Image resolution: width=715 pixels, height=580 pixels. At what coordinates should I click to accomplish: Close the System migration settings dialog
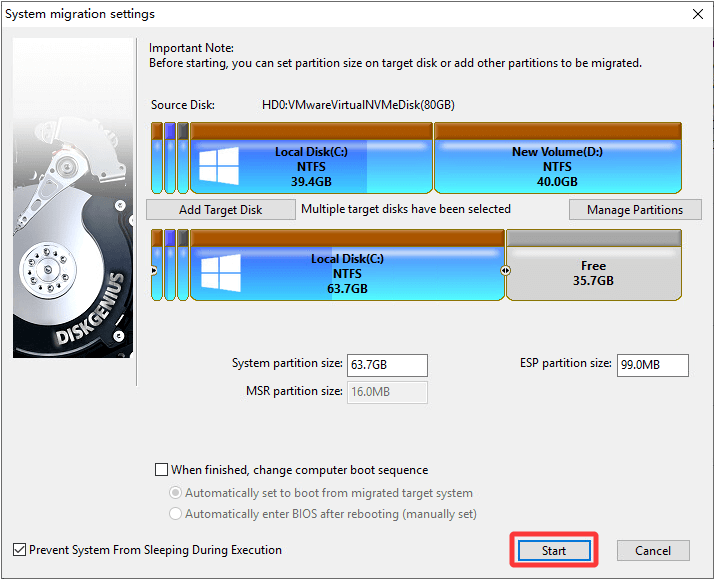697,14
